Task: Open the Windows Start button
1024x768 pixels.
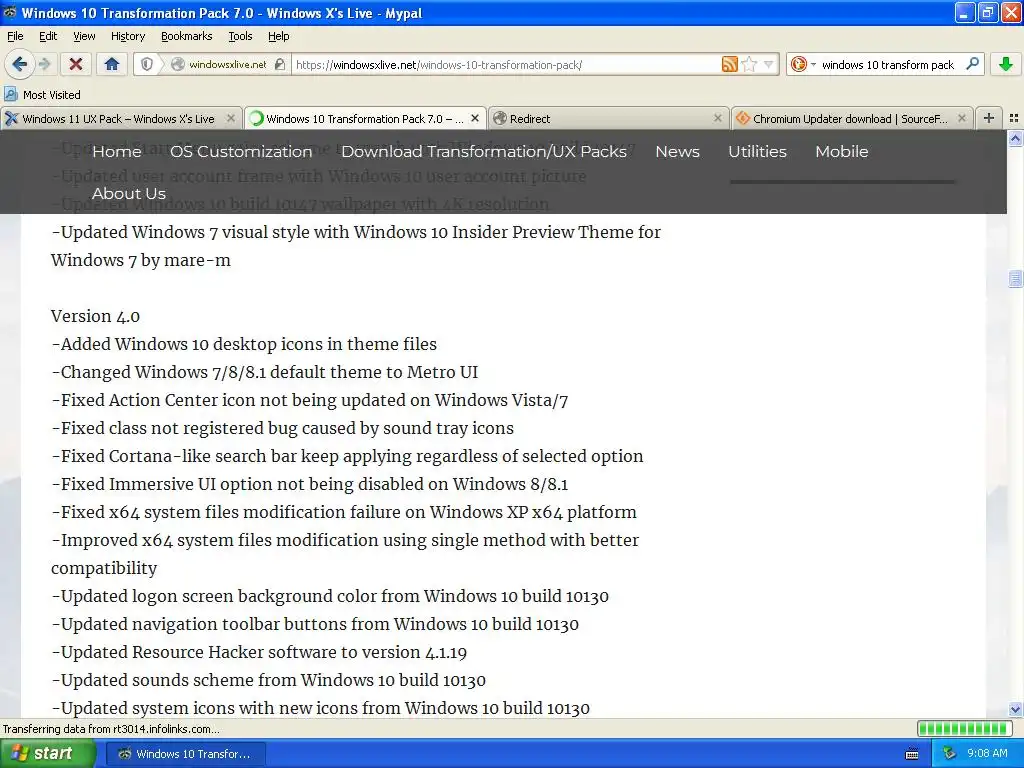Action: tap(47, 753)
